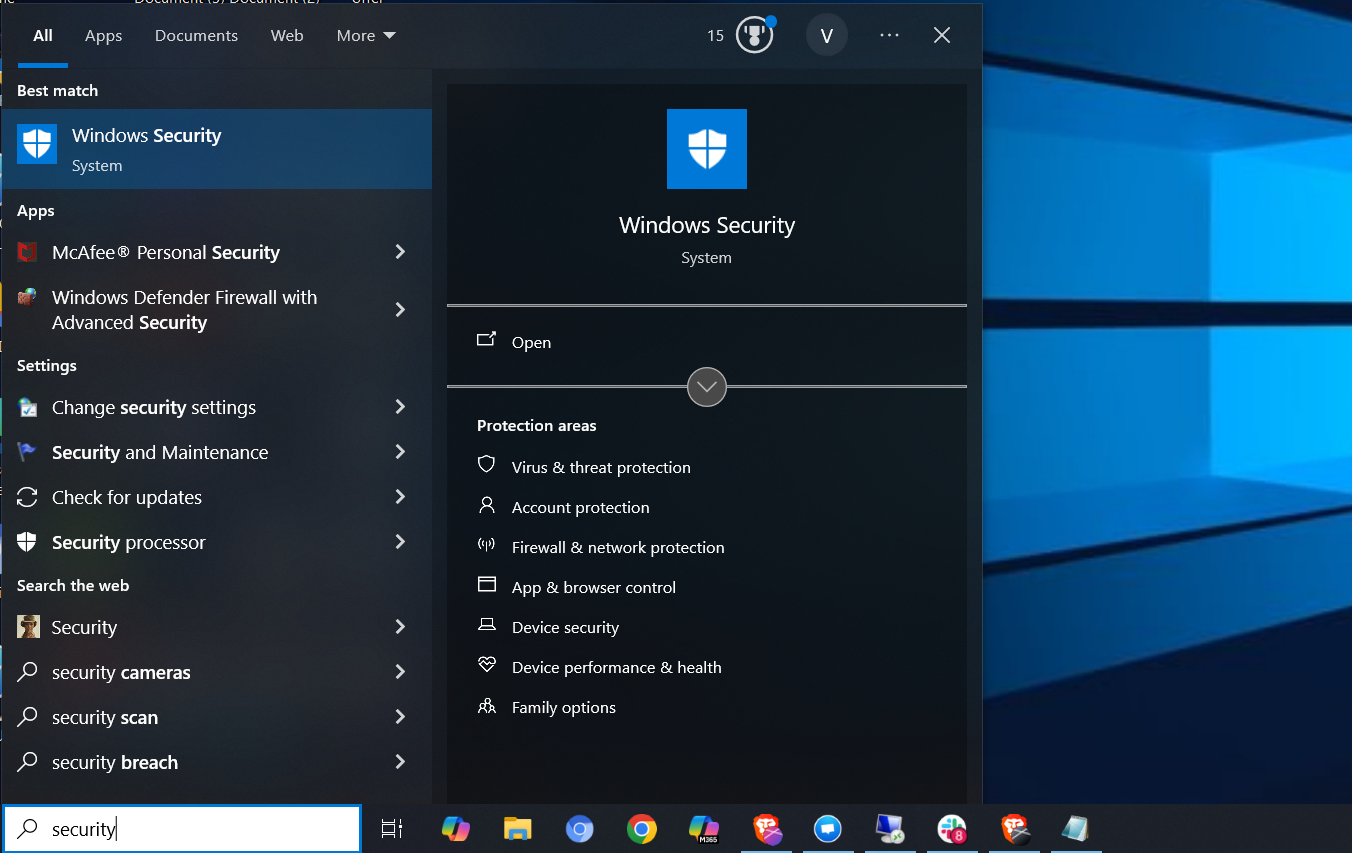Screen dimensions: 1352x853
Task: Click the V account avatar
Action: [x=827, y=35]
